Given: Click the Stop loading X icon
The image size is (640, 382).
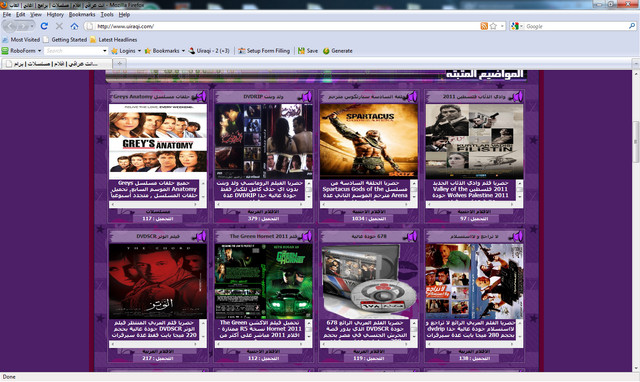Looking at the screenshot, I should pos(59,26).
